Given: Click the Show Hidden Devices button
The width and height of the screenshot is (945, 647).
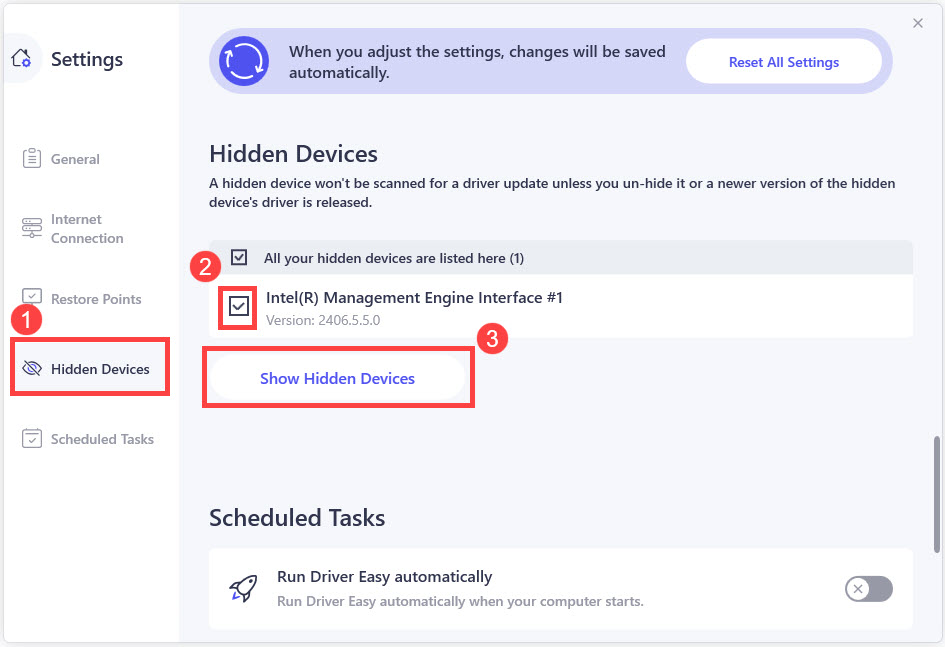Looking at the screenshot, I should (x=337, y=378).
